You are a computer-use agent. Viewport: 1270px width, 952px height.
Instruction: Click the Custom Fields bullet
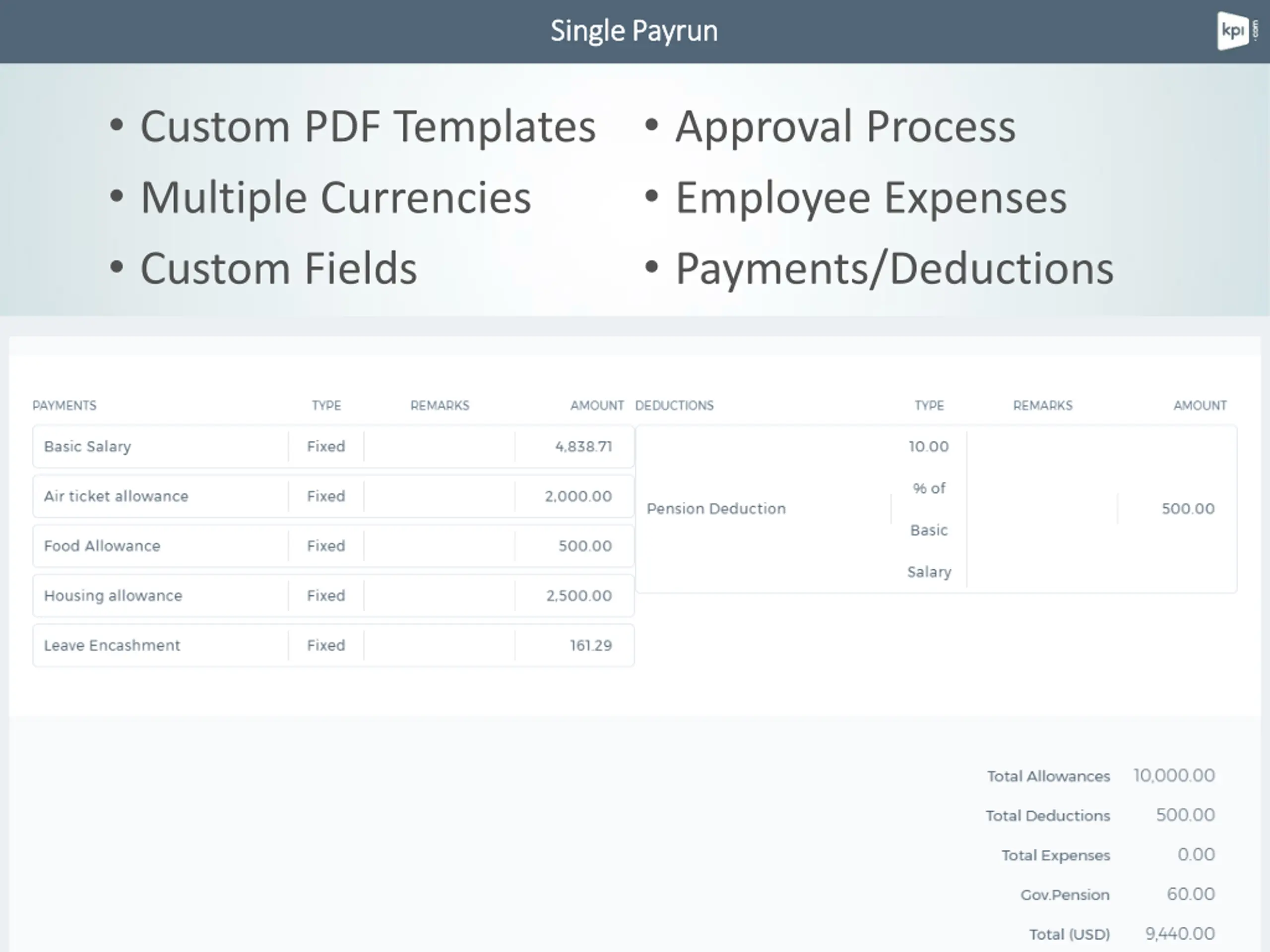[x=278, y=269]
